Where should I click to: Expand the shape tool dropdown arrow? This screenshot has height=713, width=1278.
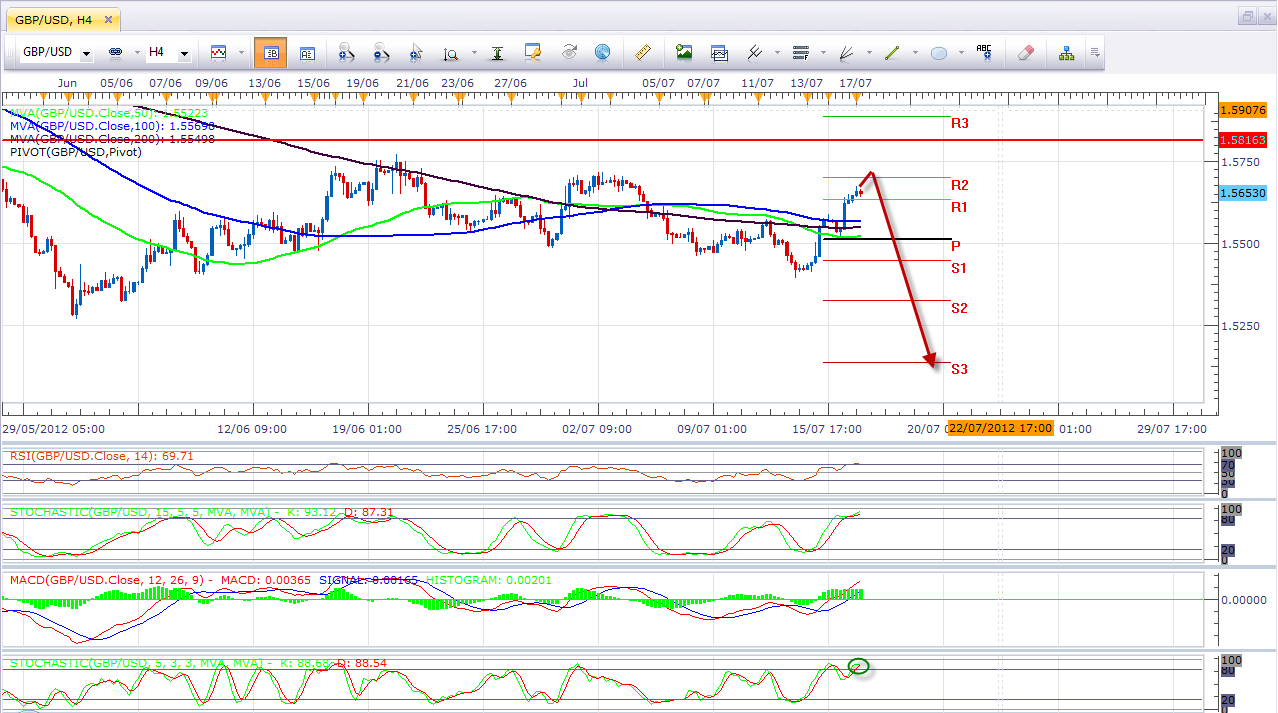(x=961, y=53)
